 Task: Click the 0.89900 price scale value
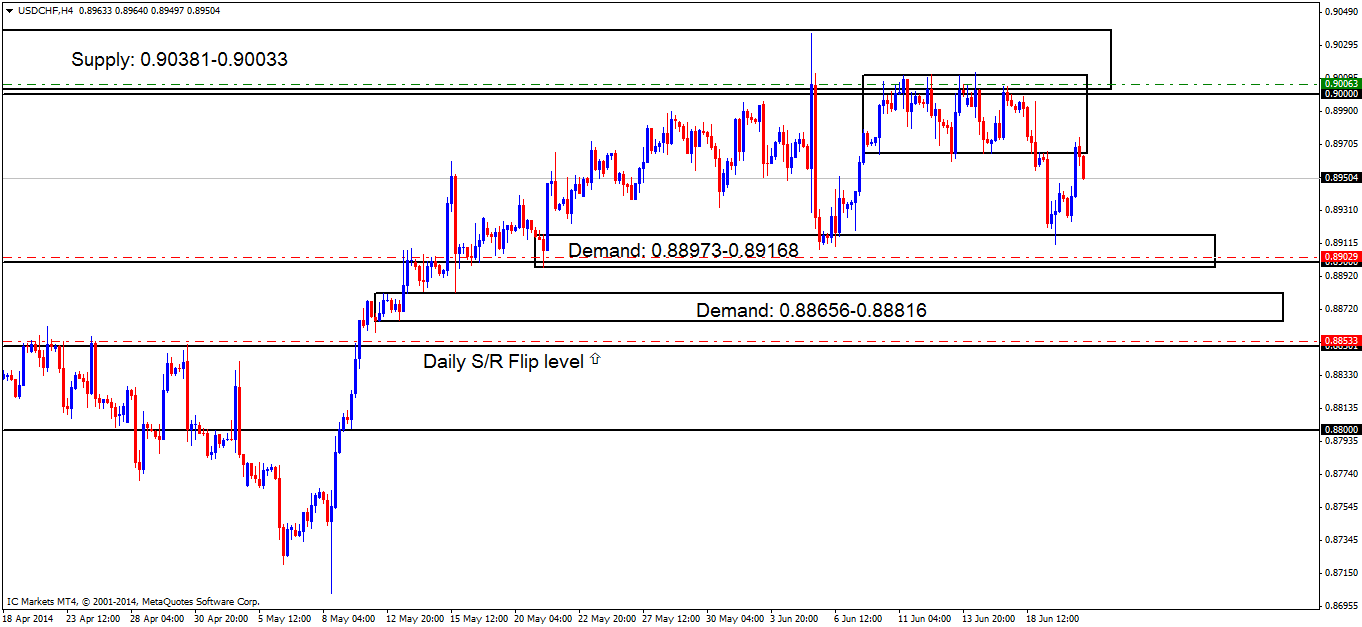[x=1341, y=111]
